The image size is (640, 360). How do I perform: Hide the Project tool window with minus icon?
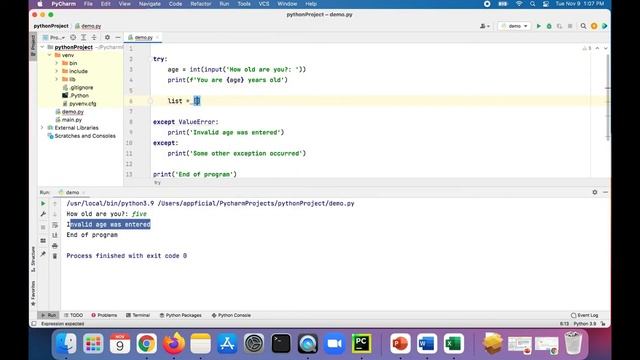(x=118, y=37)
